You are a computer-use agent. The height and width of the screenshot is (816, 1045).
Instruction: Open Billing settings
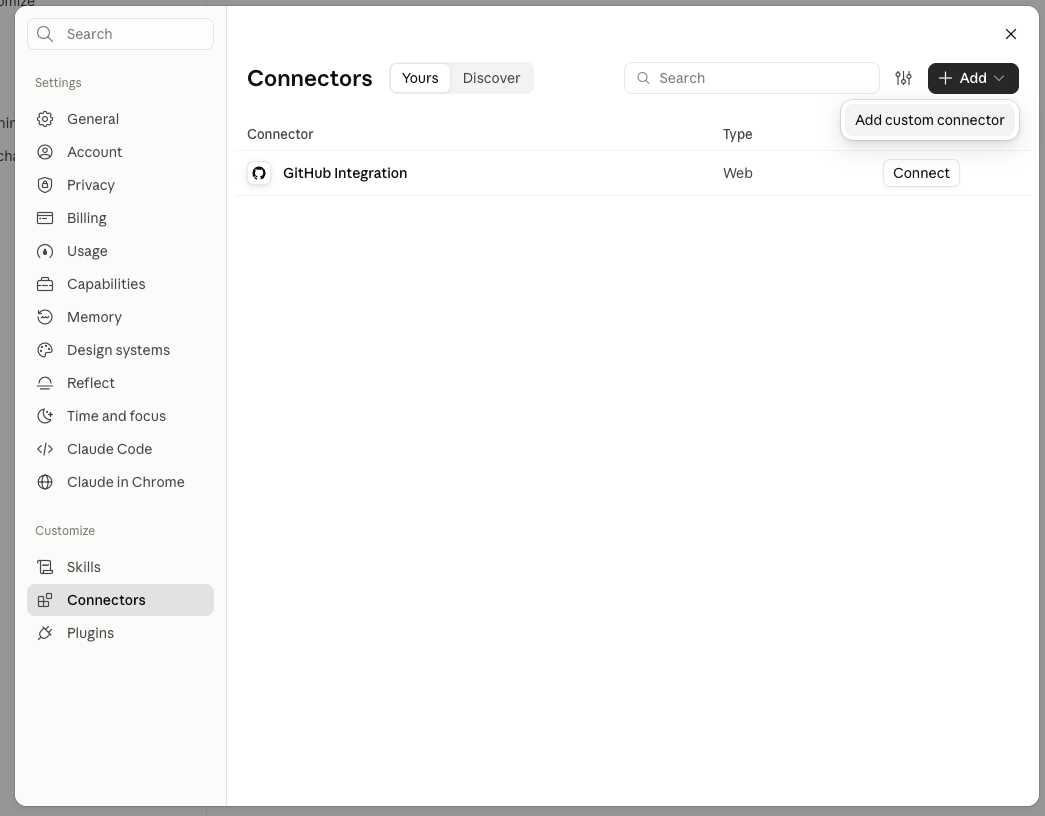point(120,218)
